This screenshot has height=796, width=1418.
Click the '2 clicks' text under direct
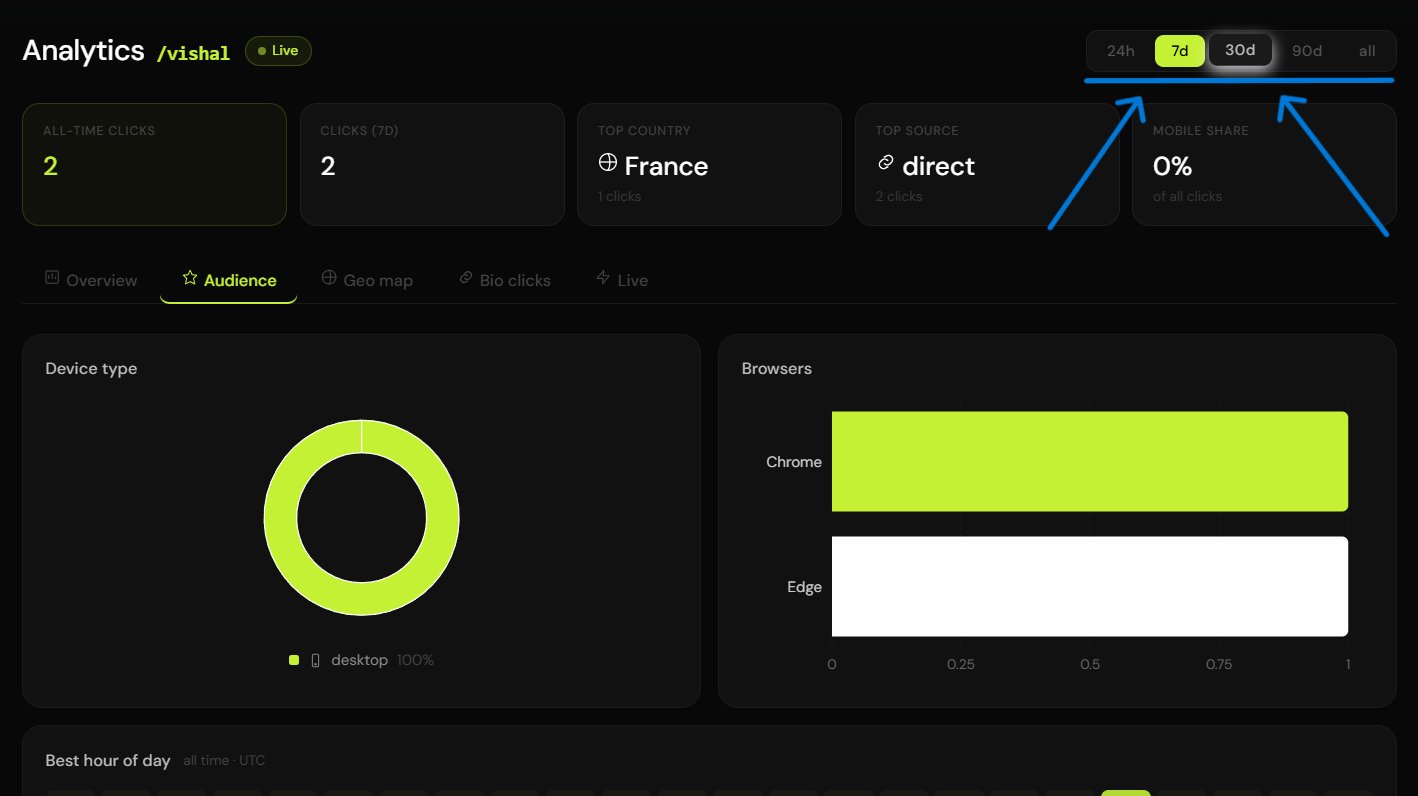click(899, 196)
